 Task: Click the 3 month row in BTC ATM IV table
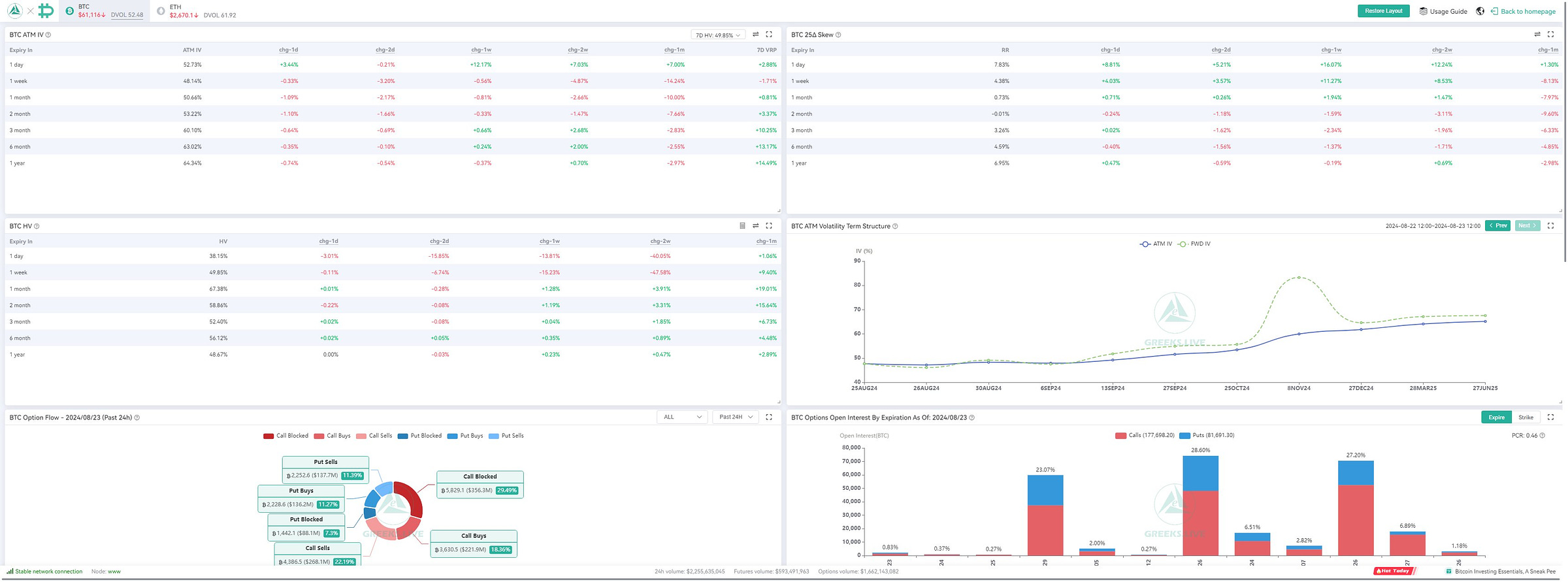(x=393, y=130)
